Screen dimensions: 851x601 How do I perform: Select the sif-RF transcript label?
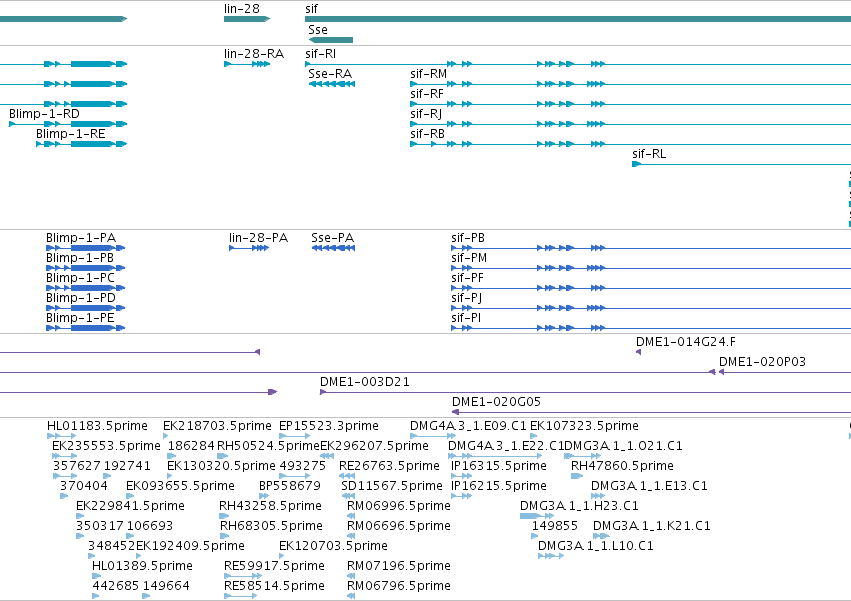coord(427,93)
